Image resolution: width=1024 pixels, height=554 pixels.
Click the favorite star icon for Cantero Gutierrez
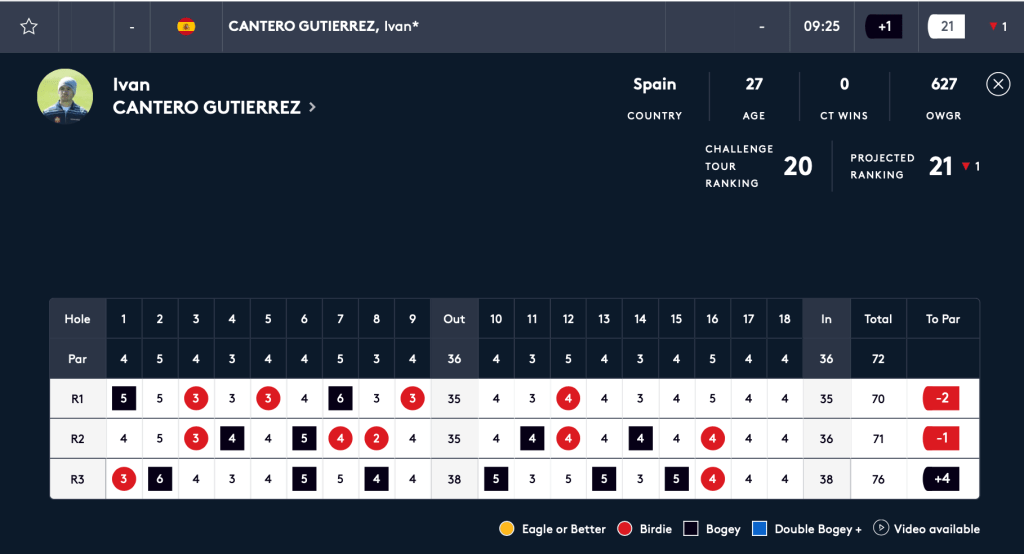[x=29, y=27]
